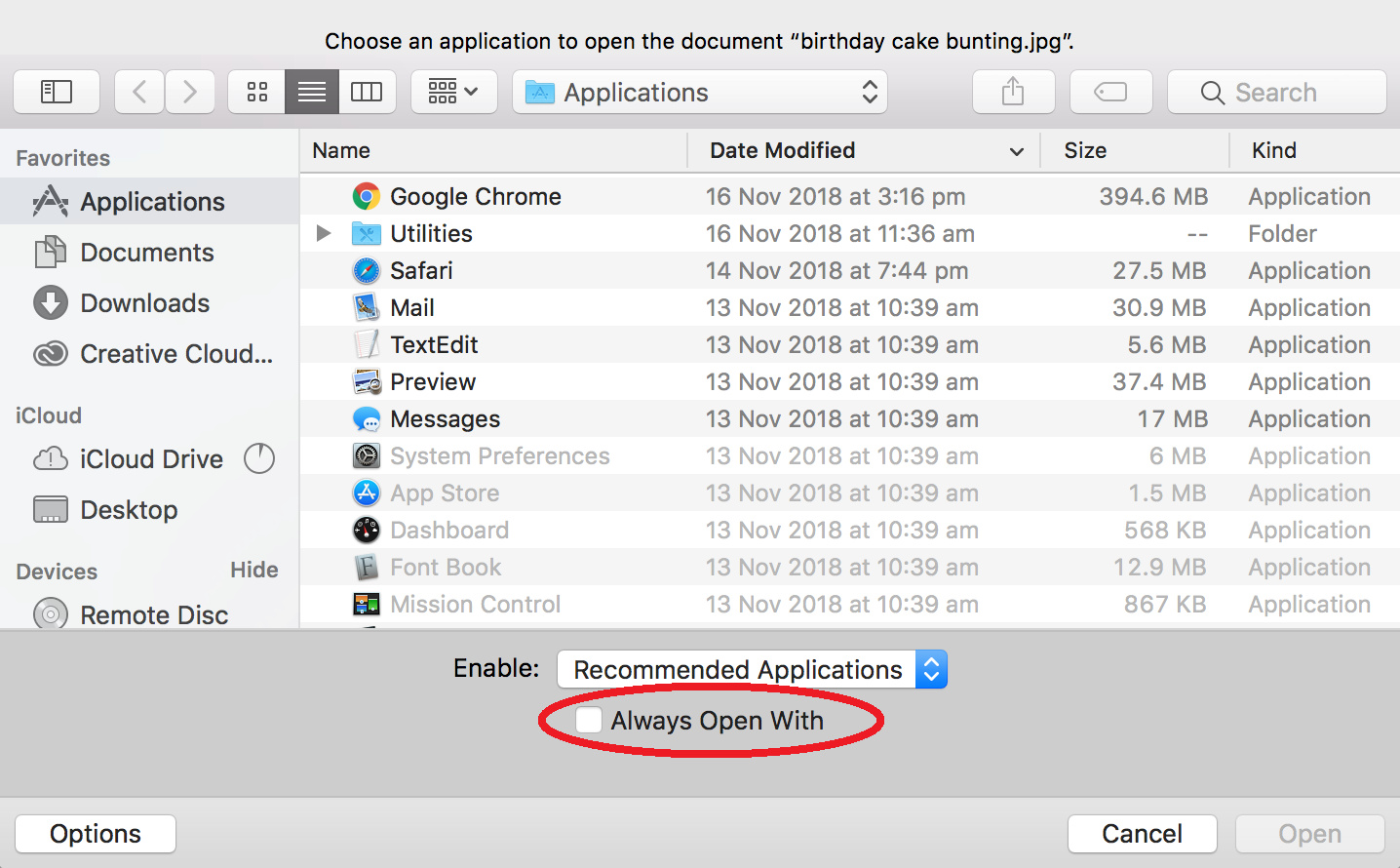Select Remote Disc under Devices
1400x868 pixels.
pyautogui.click(x=149, y=615)
